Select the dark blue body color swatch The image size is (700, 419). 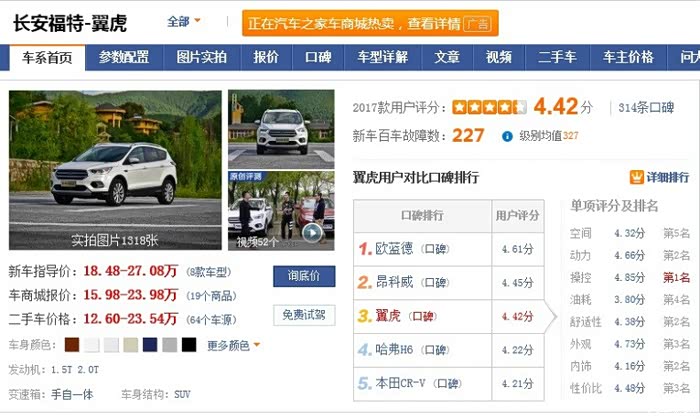point(150,345)
